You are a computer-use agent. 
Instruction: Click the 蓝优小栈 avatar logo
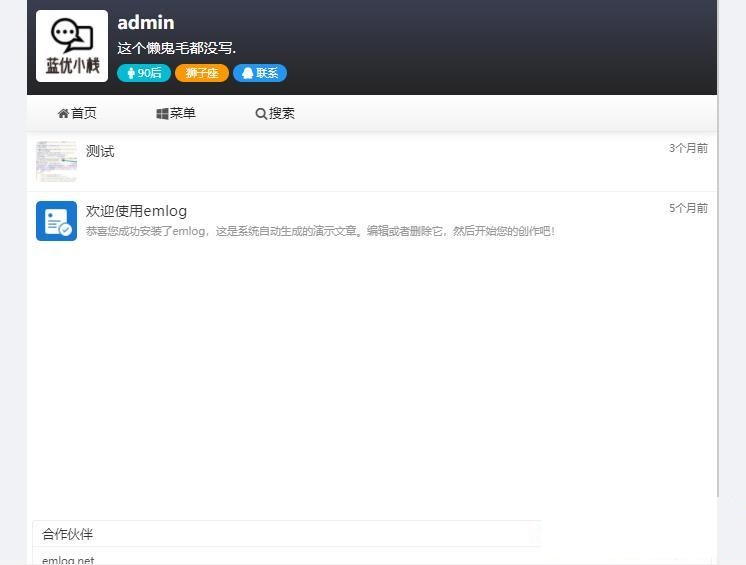[72, 46]
